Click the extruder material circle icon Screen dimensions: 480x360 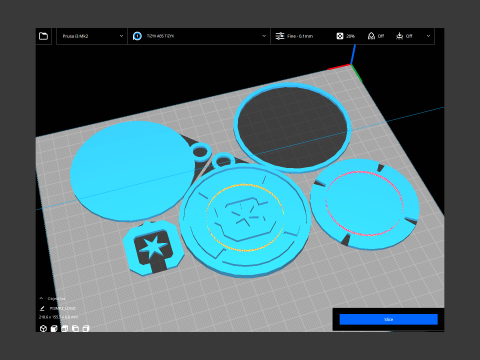137,36
